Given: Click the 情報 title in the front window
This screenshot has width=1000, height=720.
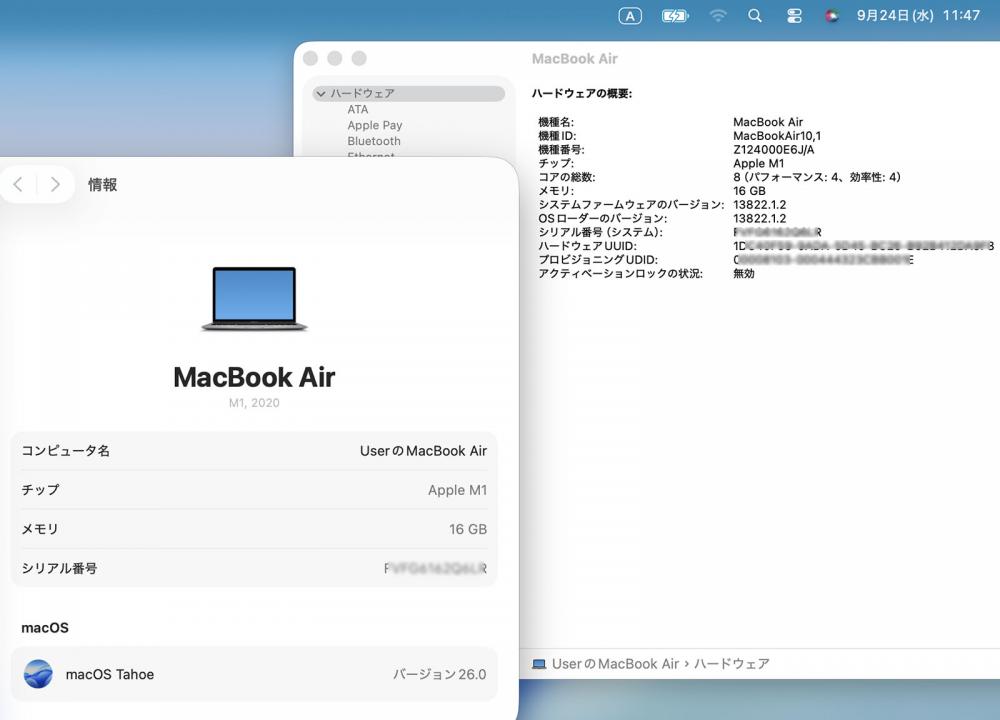Looking at the screenshot, I should click(x=102, y=185).
